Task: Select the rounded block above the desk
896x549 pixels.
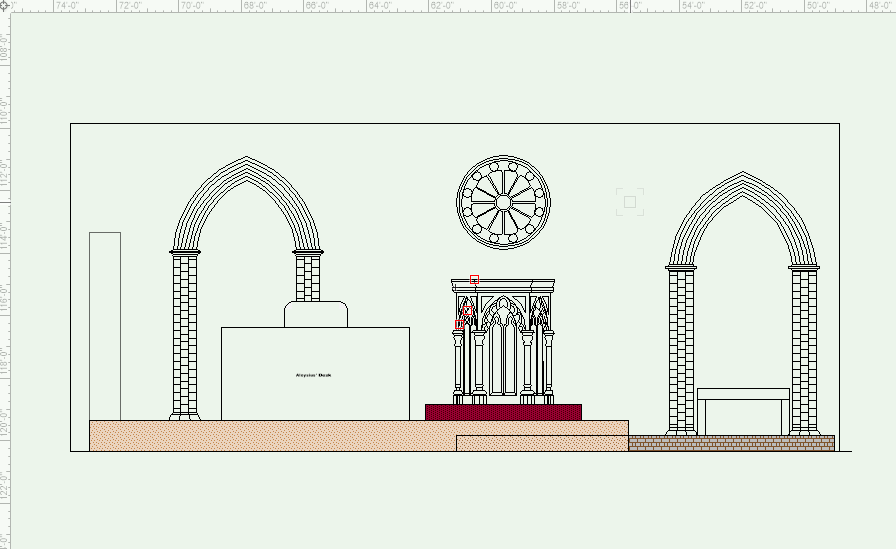Action: [316, 314]
